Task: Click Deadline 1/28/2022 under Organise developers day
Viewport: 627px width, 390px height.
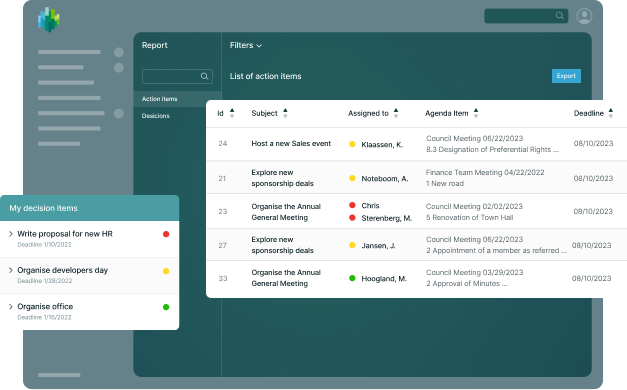Action: (x=44, y=281)
